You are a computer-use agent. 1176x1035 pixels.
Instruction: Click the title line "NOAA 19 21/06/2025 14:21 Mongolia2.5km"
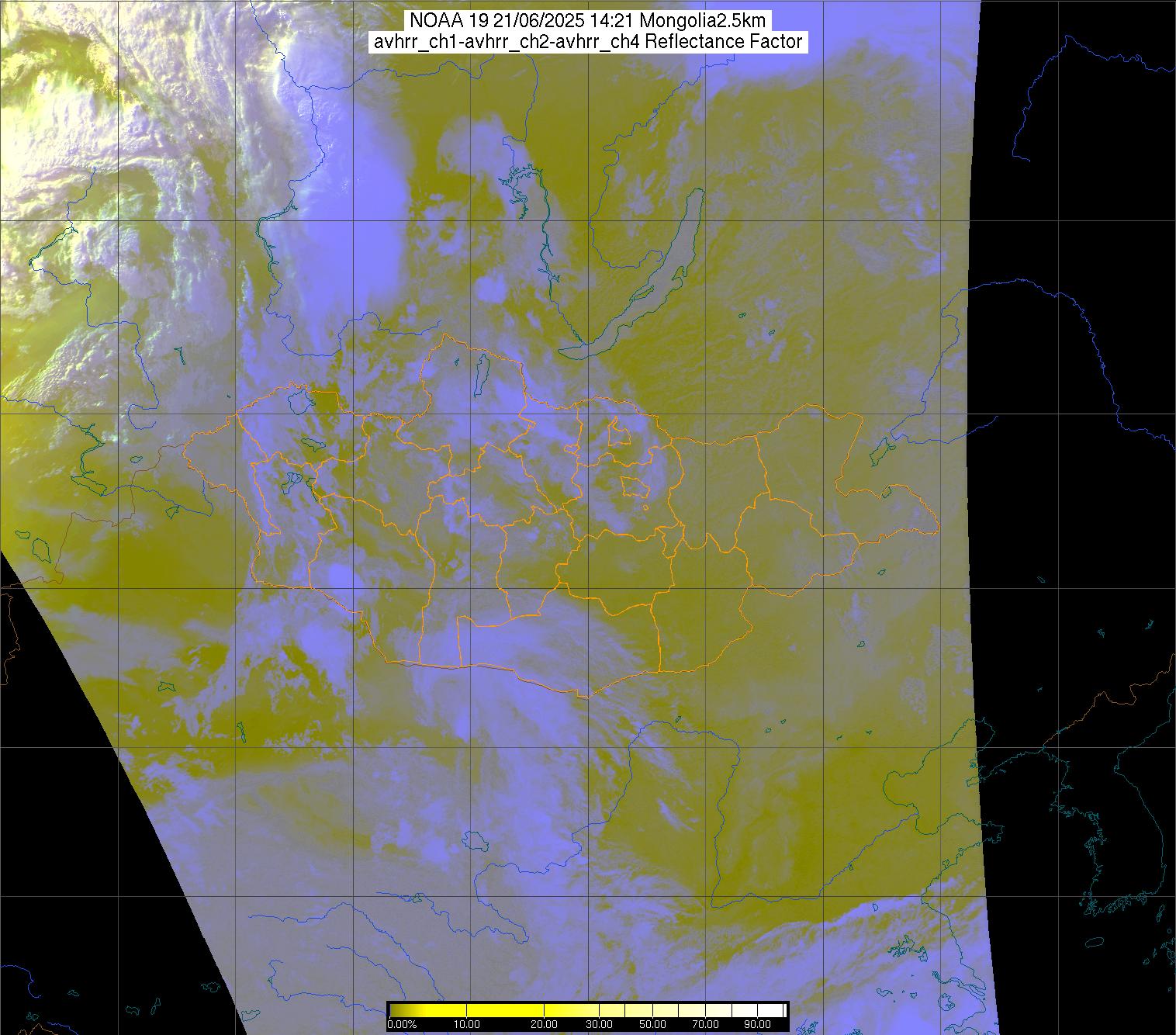point(588,21)
